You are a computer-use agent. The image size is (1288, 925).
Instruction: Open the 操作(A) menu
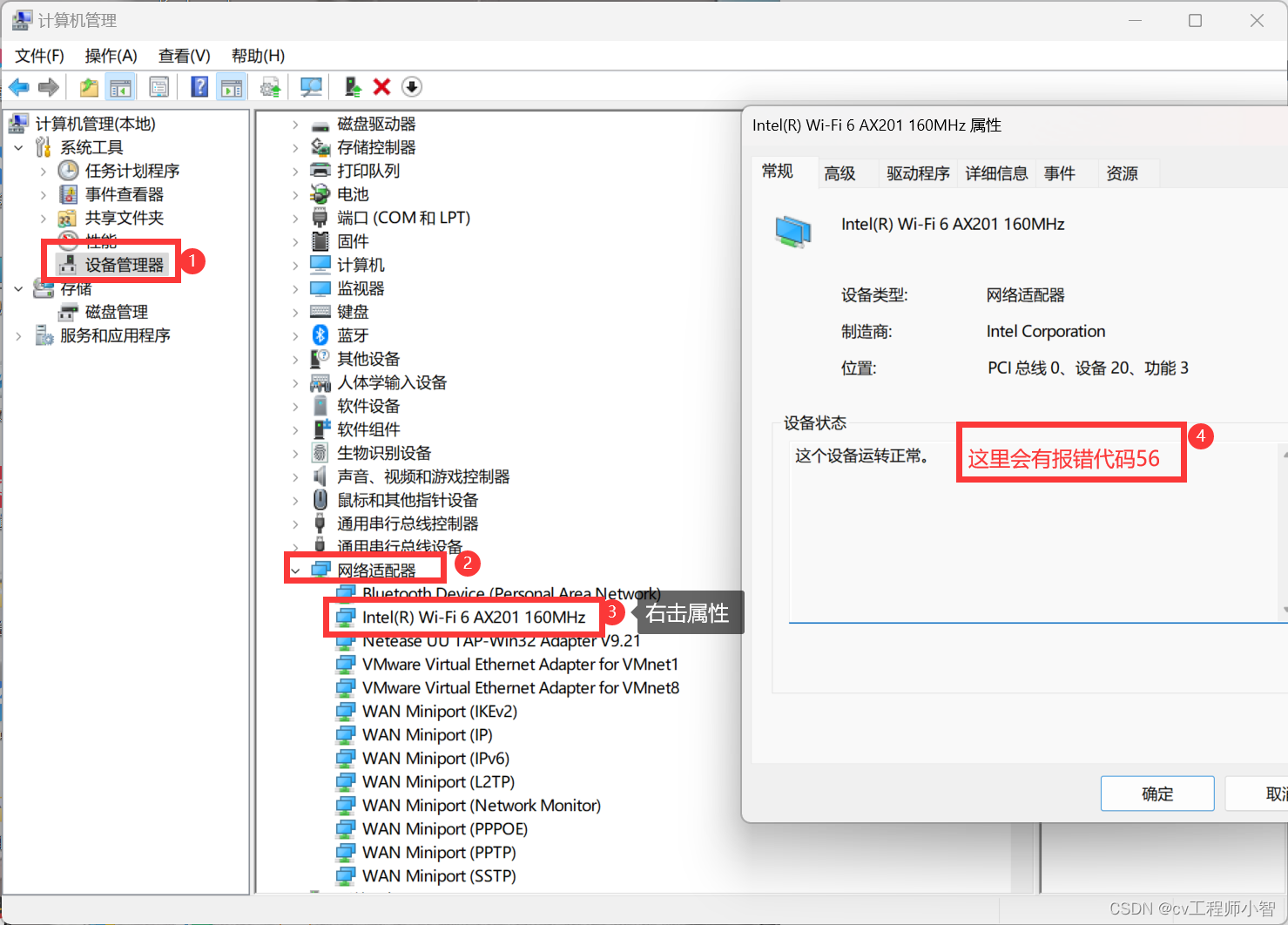pos(111,56)
